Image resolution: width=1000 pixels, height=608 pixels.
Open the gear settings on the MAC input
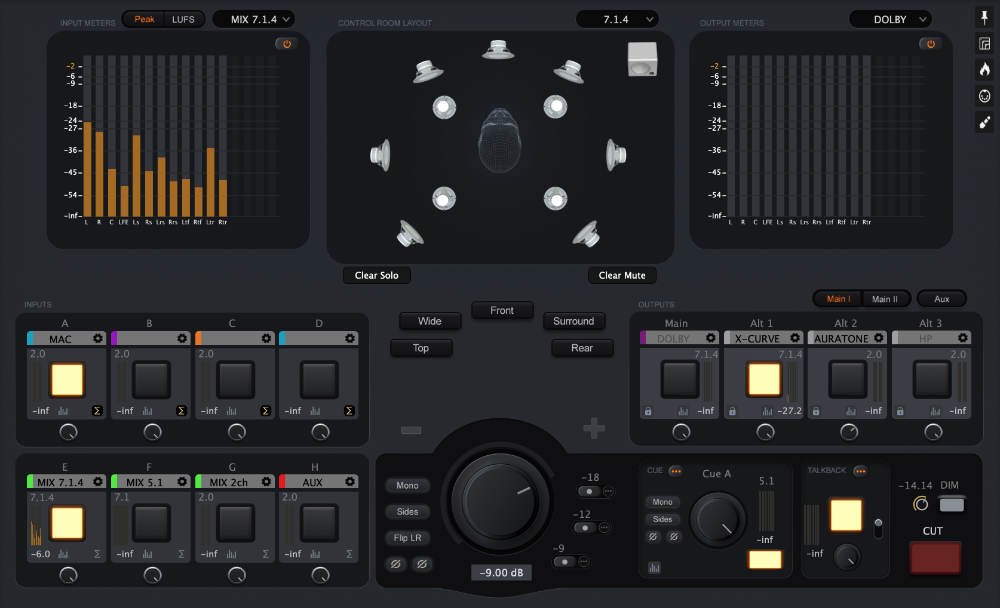point(97,338)
